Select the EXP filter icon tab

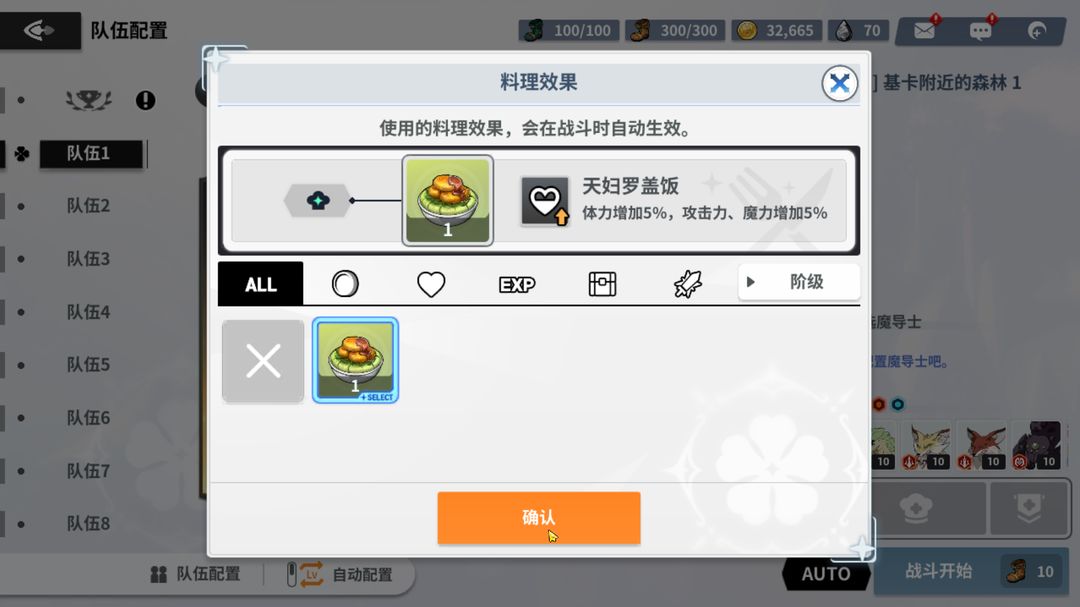[x=517, y=284]
